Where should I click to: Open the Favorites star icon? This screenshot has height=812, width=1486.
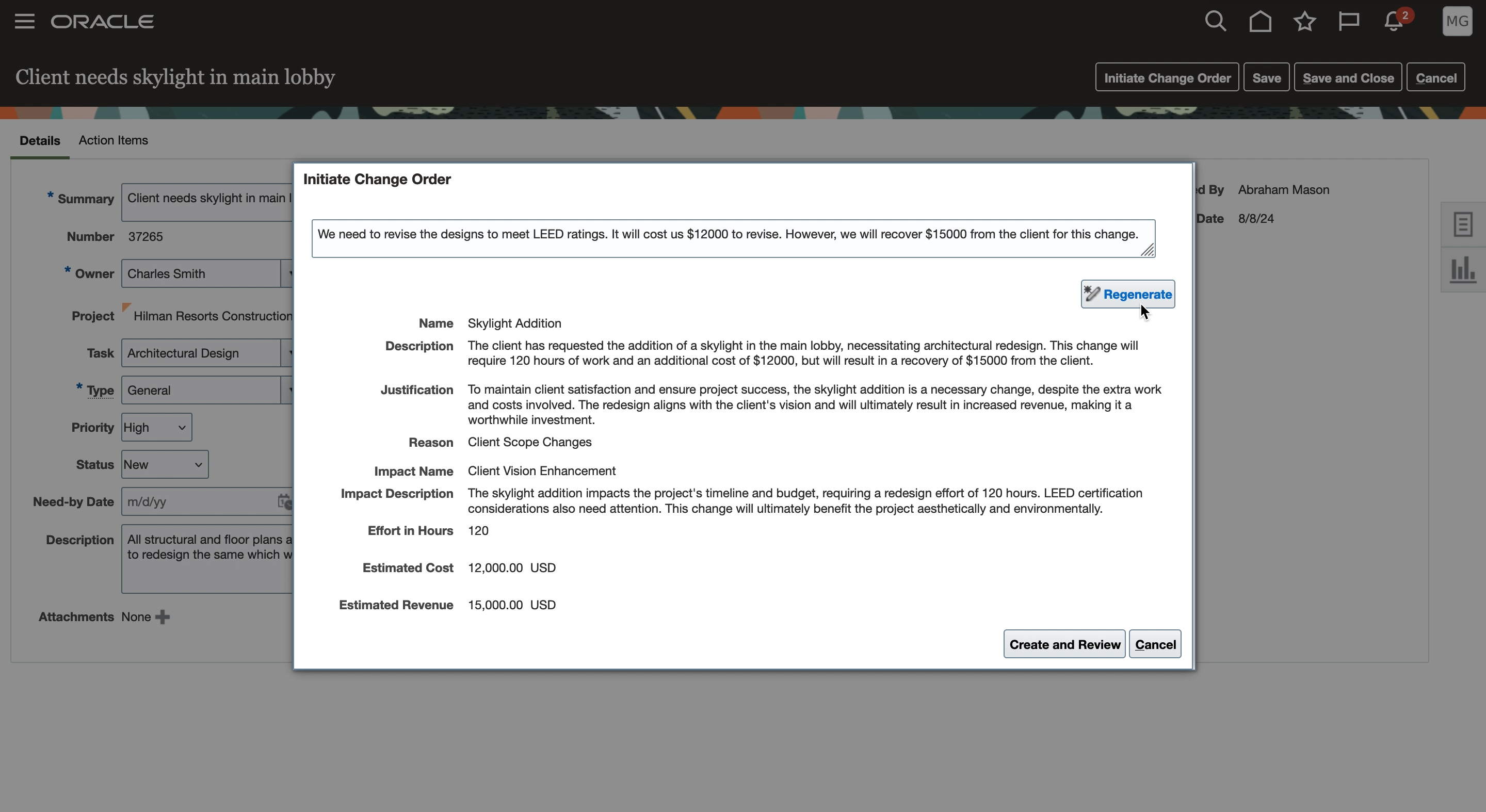pos(1304,21)
